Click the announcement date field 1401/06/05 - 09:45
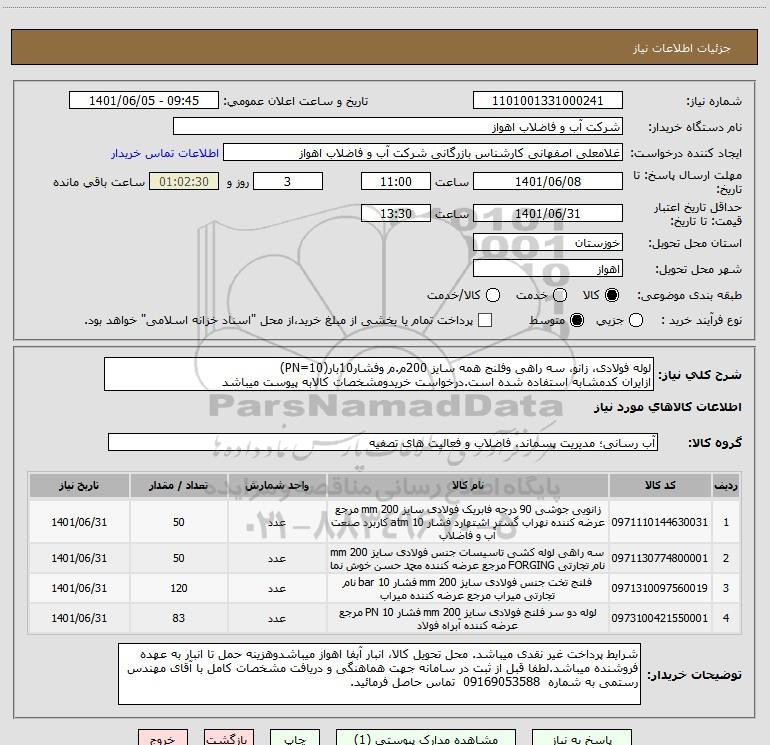This screenshot has height=745, width=770. 144,101
